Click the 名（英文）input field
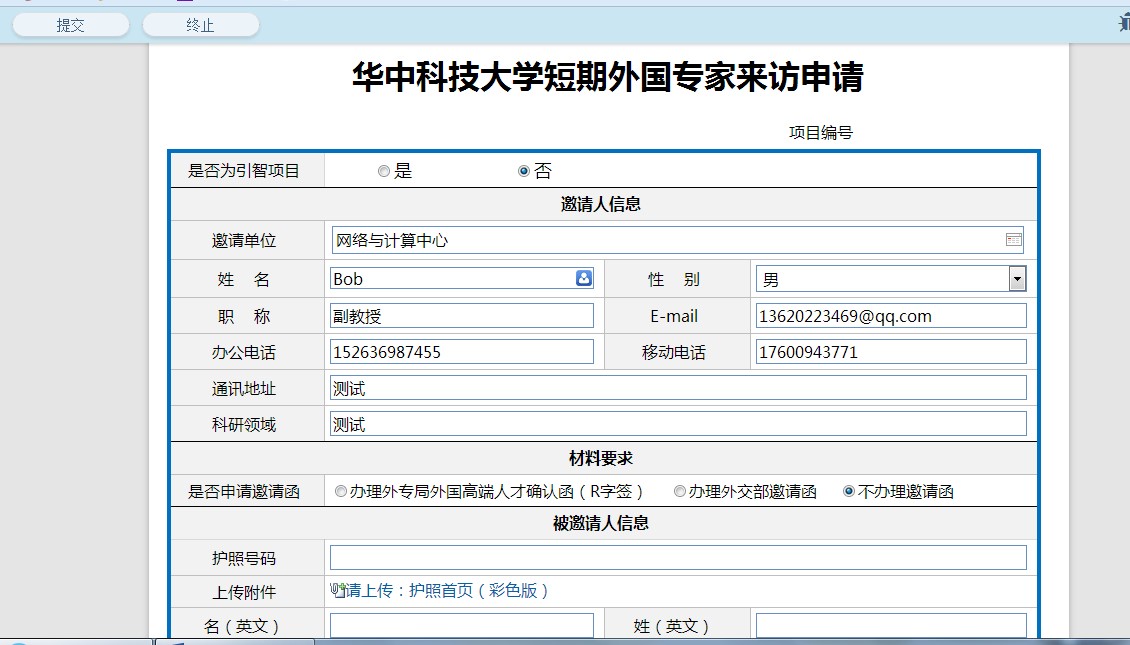Screen dimensions: 1130x645 pyautogui.click(x=461, y=626)
